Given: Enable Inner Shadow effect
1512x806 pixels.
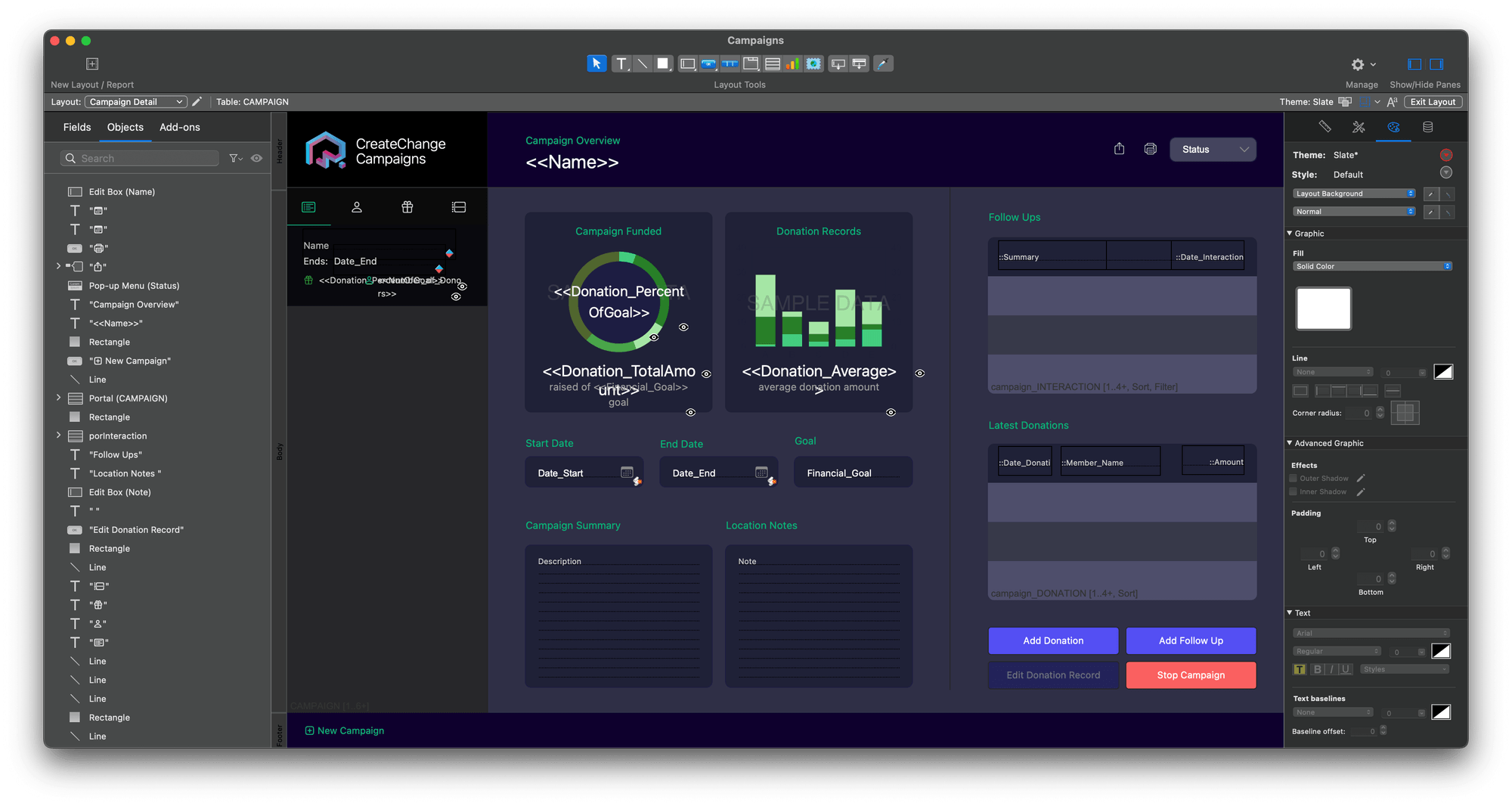Looking at the screenshot, I should click(x=1292, y=491).
